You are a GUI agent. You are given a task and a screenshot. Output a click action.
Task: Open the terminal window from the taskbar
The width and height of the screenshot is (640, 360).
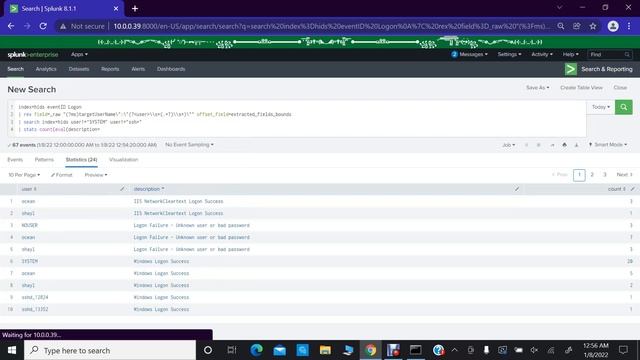(416, 350)
